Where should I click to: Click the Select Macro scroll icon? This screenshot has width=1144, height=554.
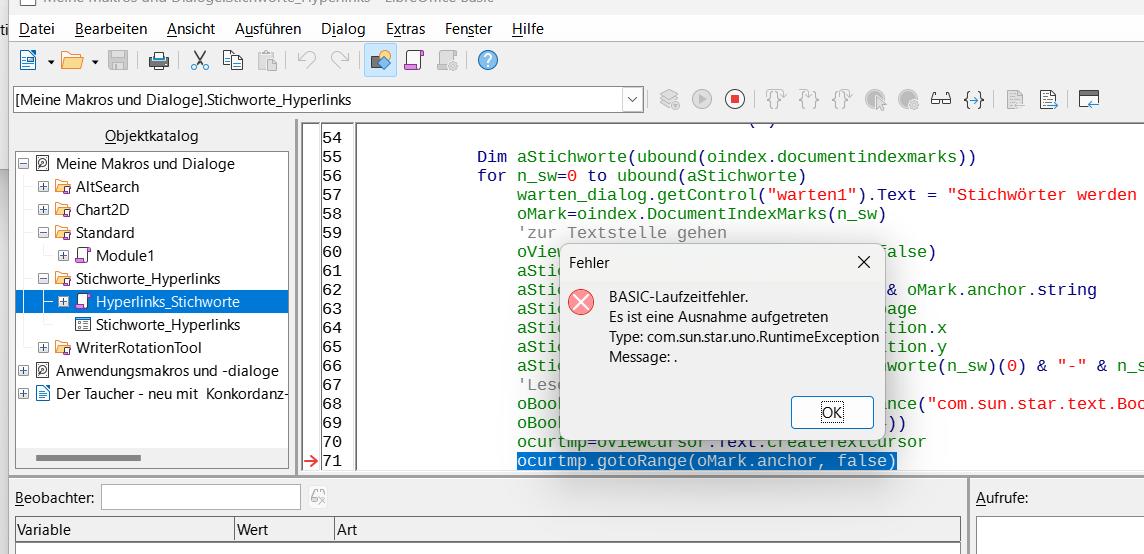tap(414, 61)
